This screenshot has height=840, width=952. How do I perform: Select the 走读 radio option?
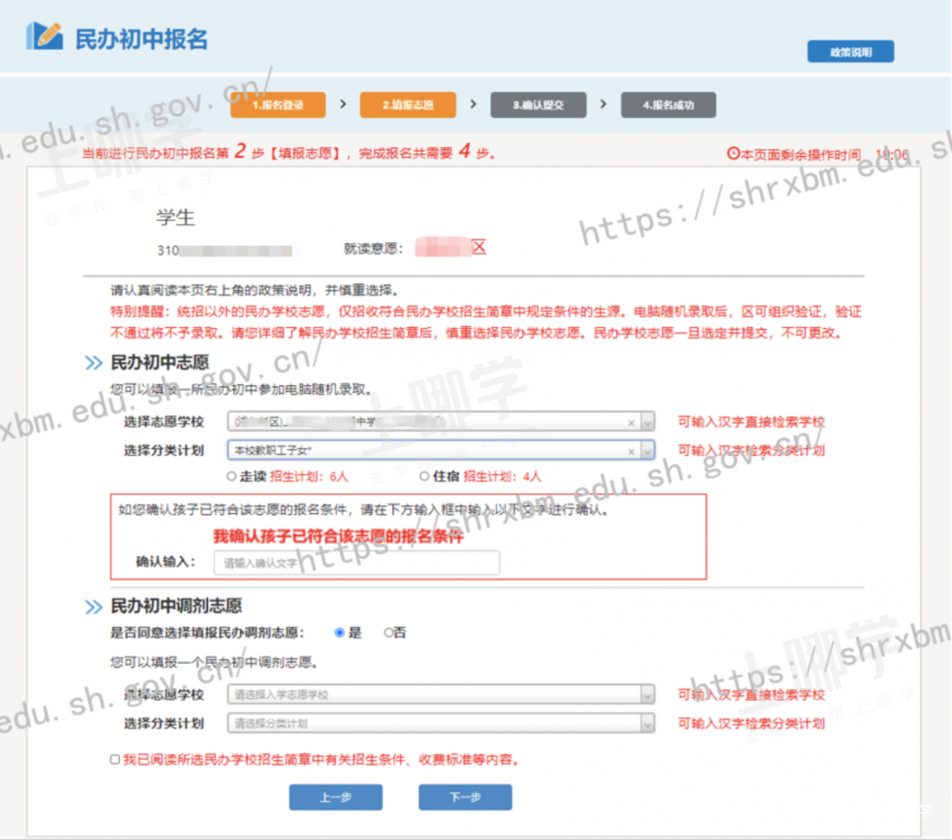[232, 477]
